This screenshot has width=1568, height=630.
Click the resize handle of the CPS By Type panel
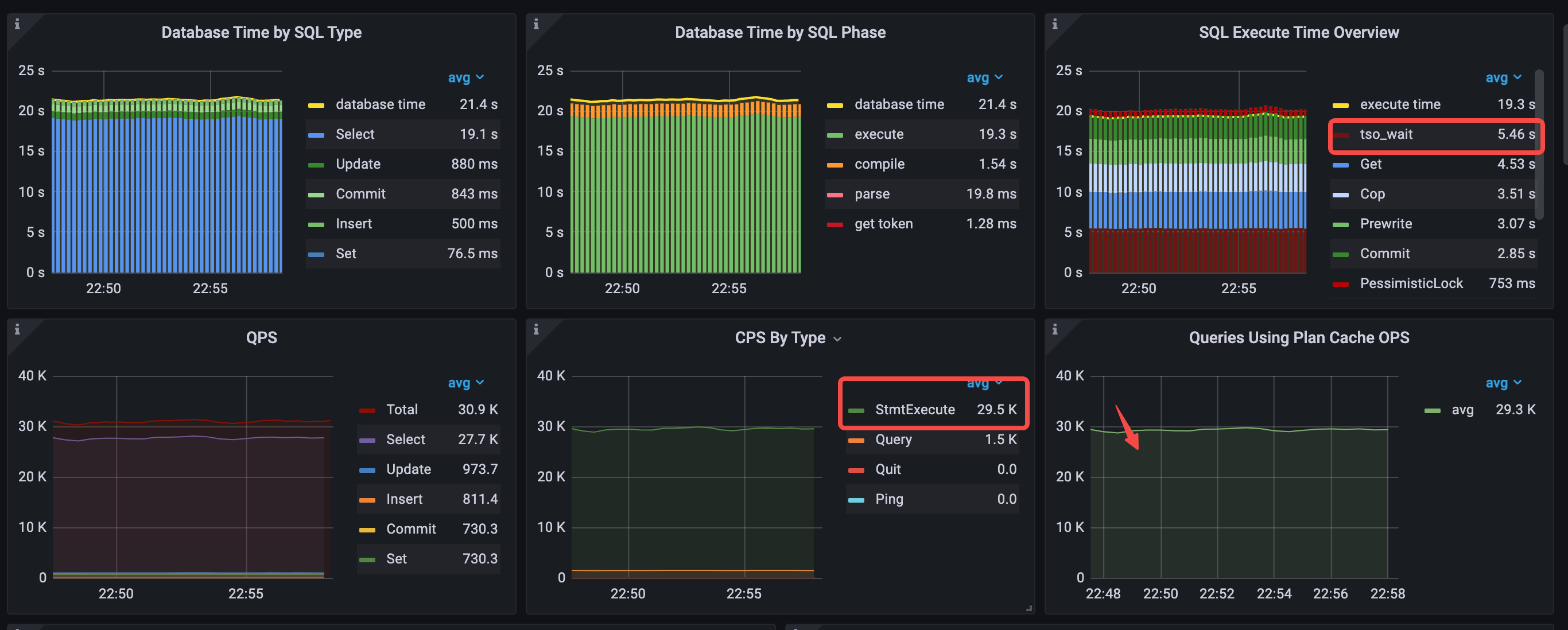click(x=1028, y=608)
